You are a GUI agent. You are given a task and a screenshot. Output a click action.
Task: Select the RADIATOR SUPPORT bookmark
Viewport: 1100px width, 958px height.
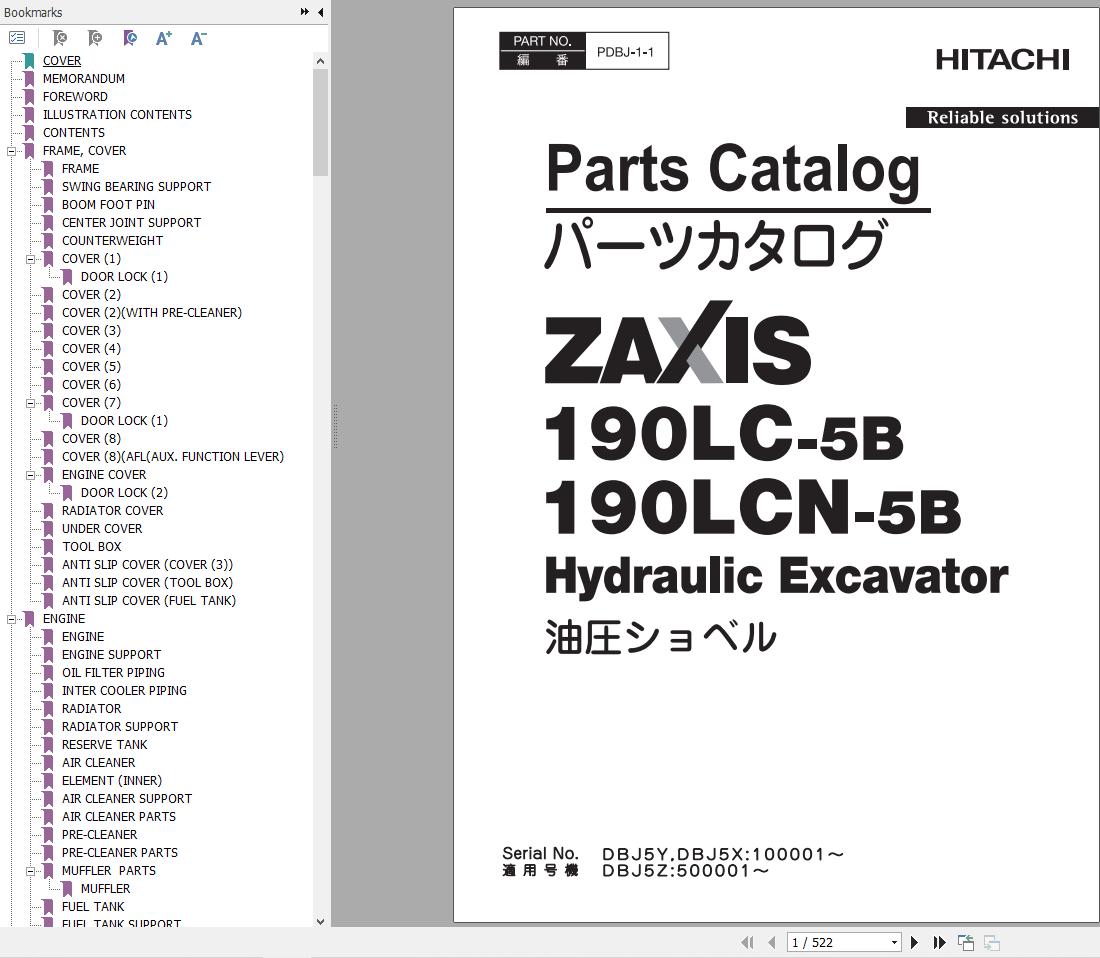[x=119, y=727]
